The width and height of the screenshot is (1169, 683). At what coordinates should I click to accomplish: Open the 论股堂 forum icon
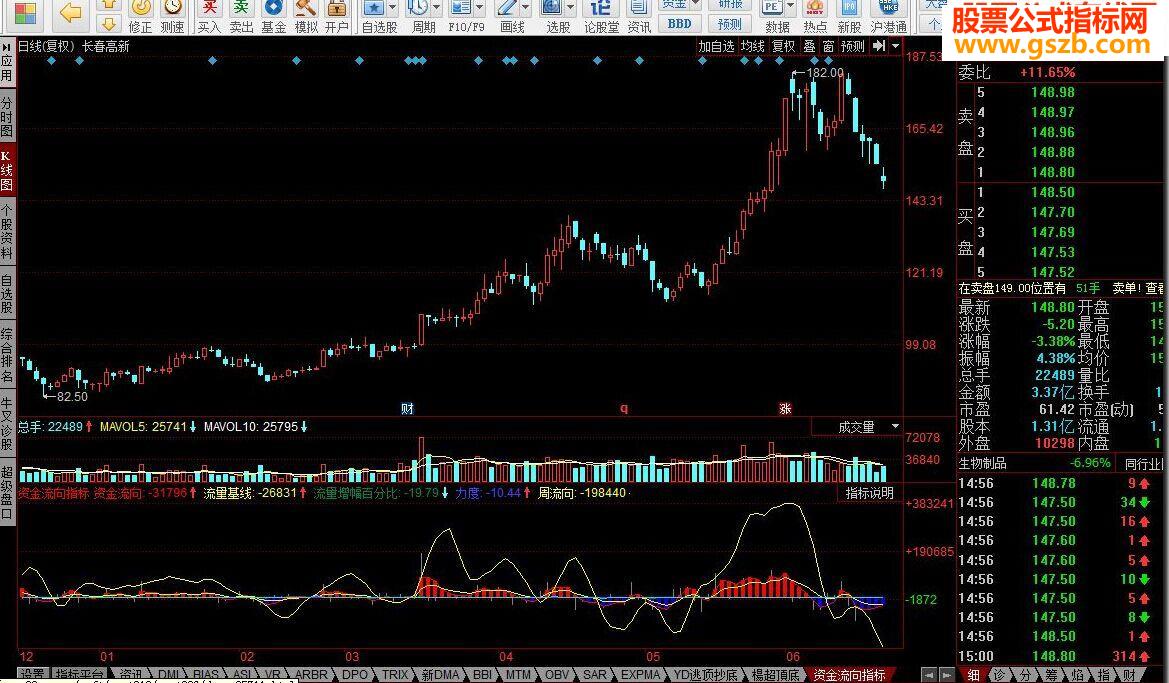tap(601, 7)
